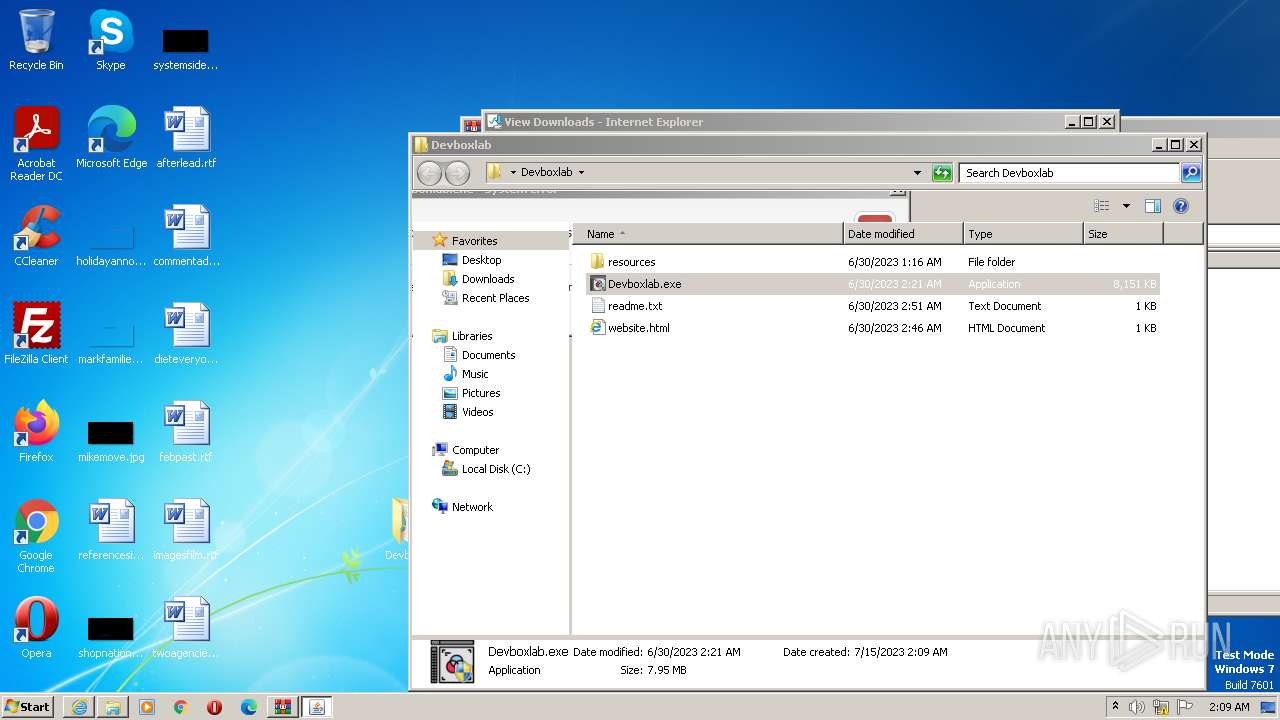Select the Recycle Bin desktop icon
This screenshot has width=1280, height=720.
coord(36,40)
